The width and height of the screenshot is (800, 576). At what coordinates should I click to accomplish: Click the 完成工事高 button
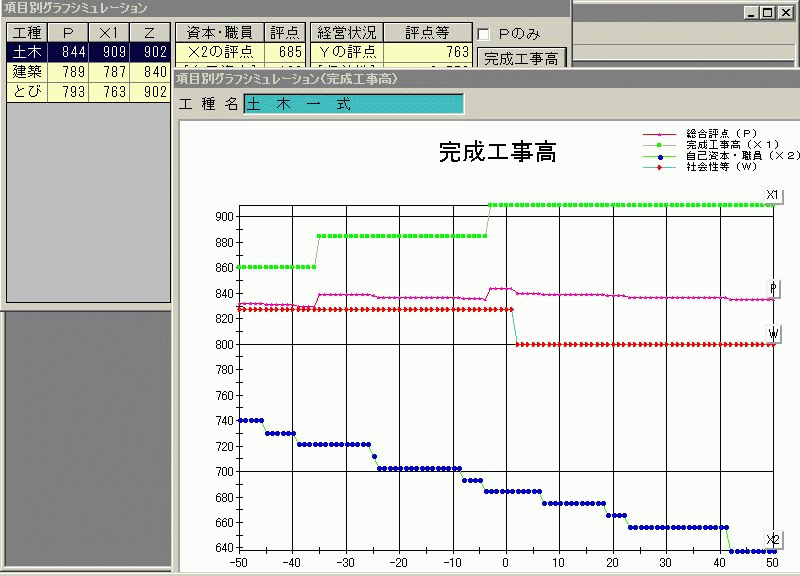tap(521, 57)
